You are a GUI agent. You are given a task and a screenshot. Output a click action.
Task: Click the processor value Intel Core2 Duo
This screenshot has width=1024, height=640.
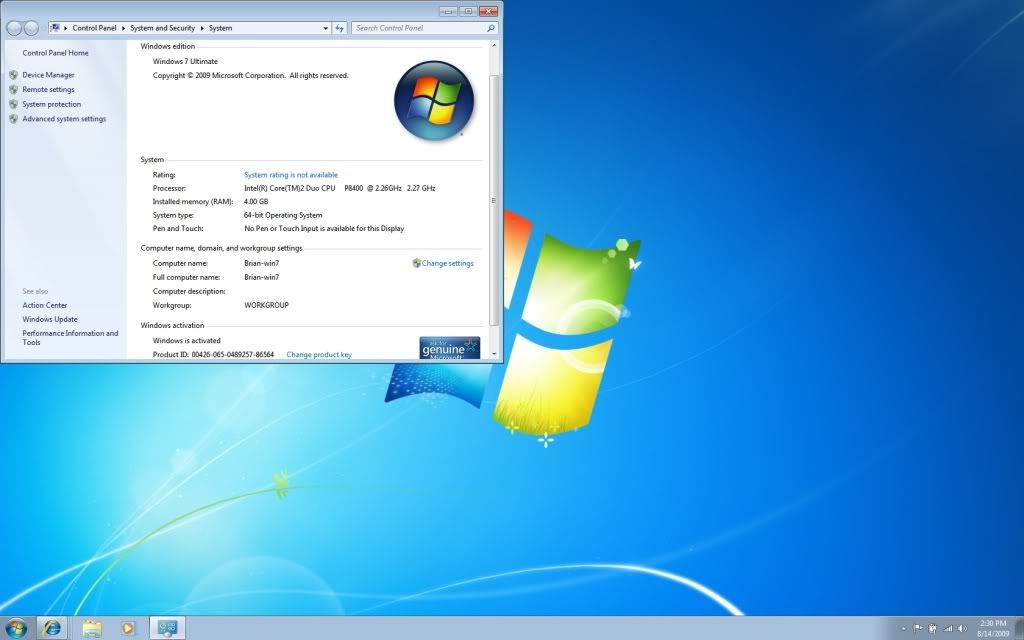(340, 188)
